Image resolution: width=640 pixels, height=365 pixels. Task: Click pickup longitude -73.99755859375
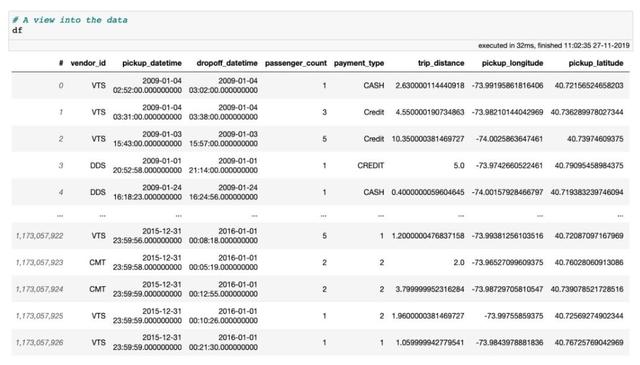[x=513, y=316]
